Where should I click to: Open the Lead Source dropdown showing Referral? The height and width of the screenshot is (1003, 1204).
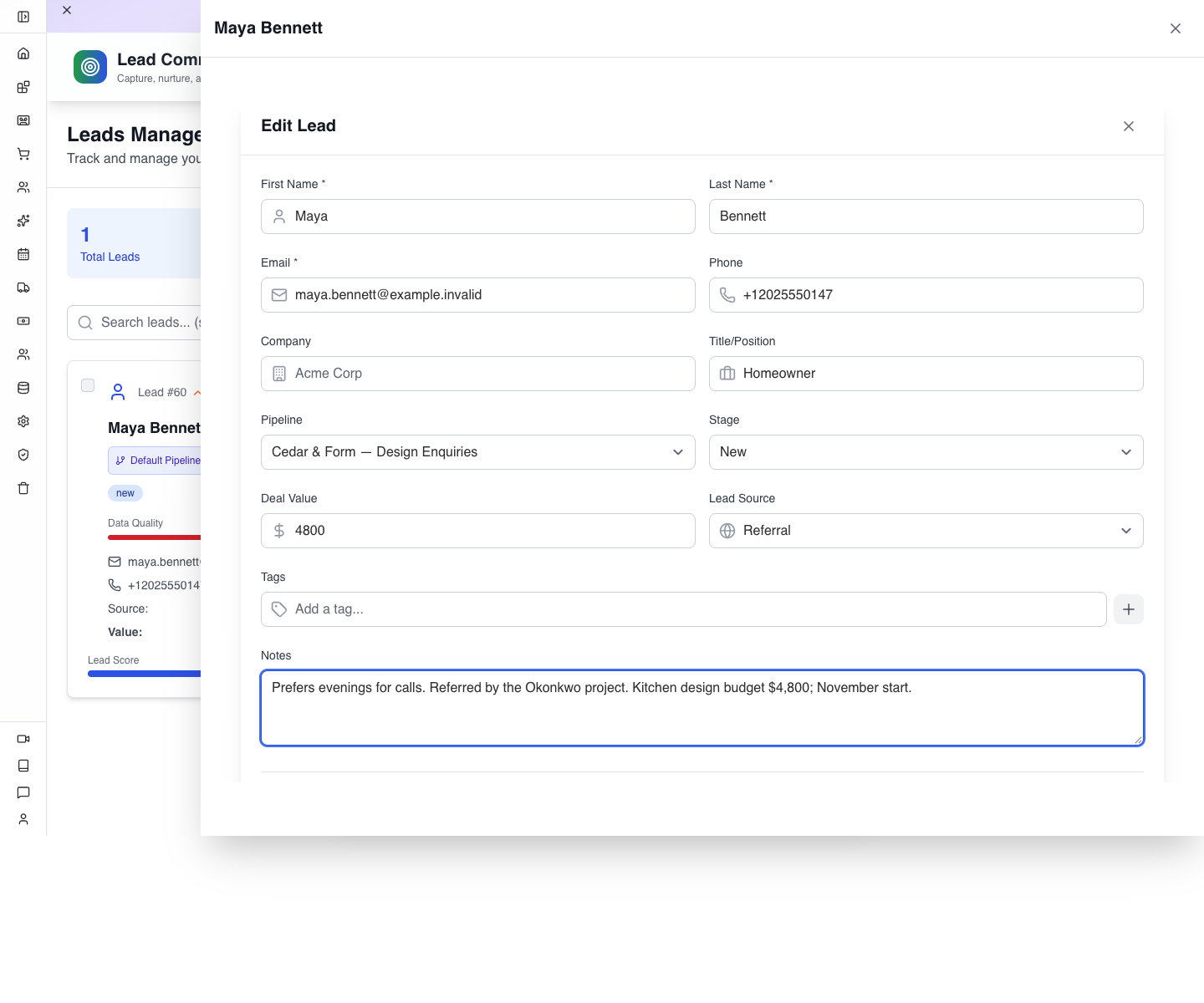(926, 531)
